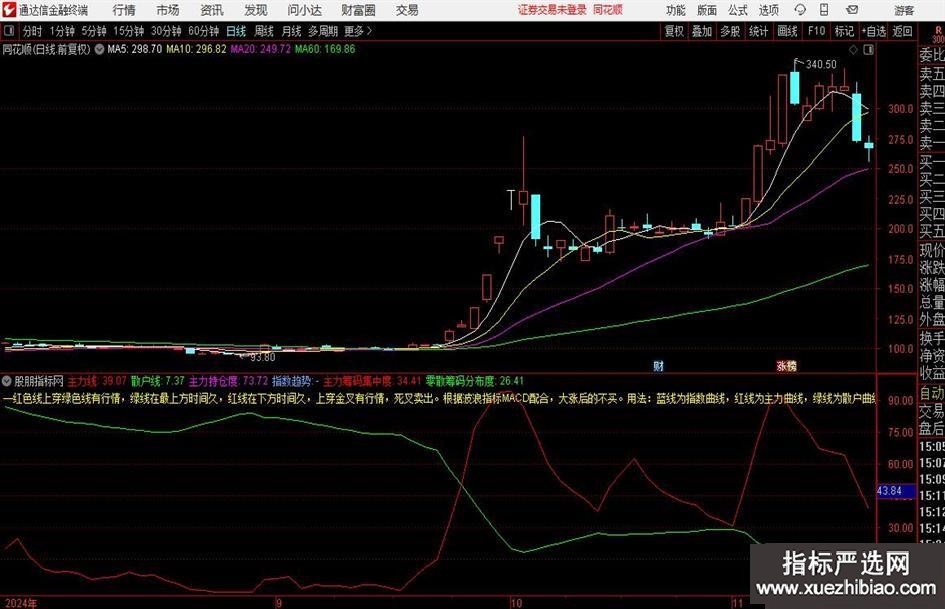Switch to the 5分钟 period tab

pyautogui.click(x=94, y=31)
